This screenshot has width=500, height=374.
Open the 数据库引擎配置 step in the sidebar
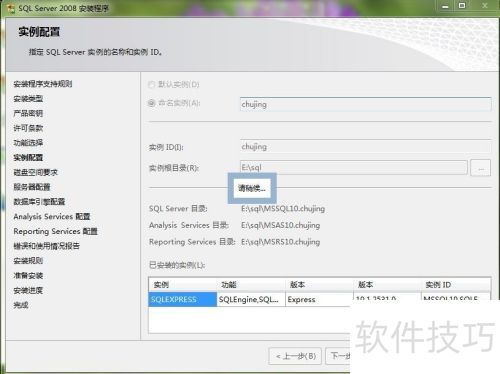click(39, 202)
